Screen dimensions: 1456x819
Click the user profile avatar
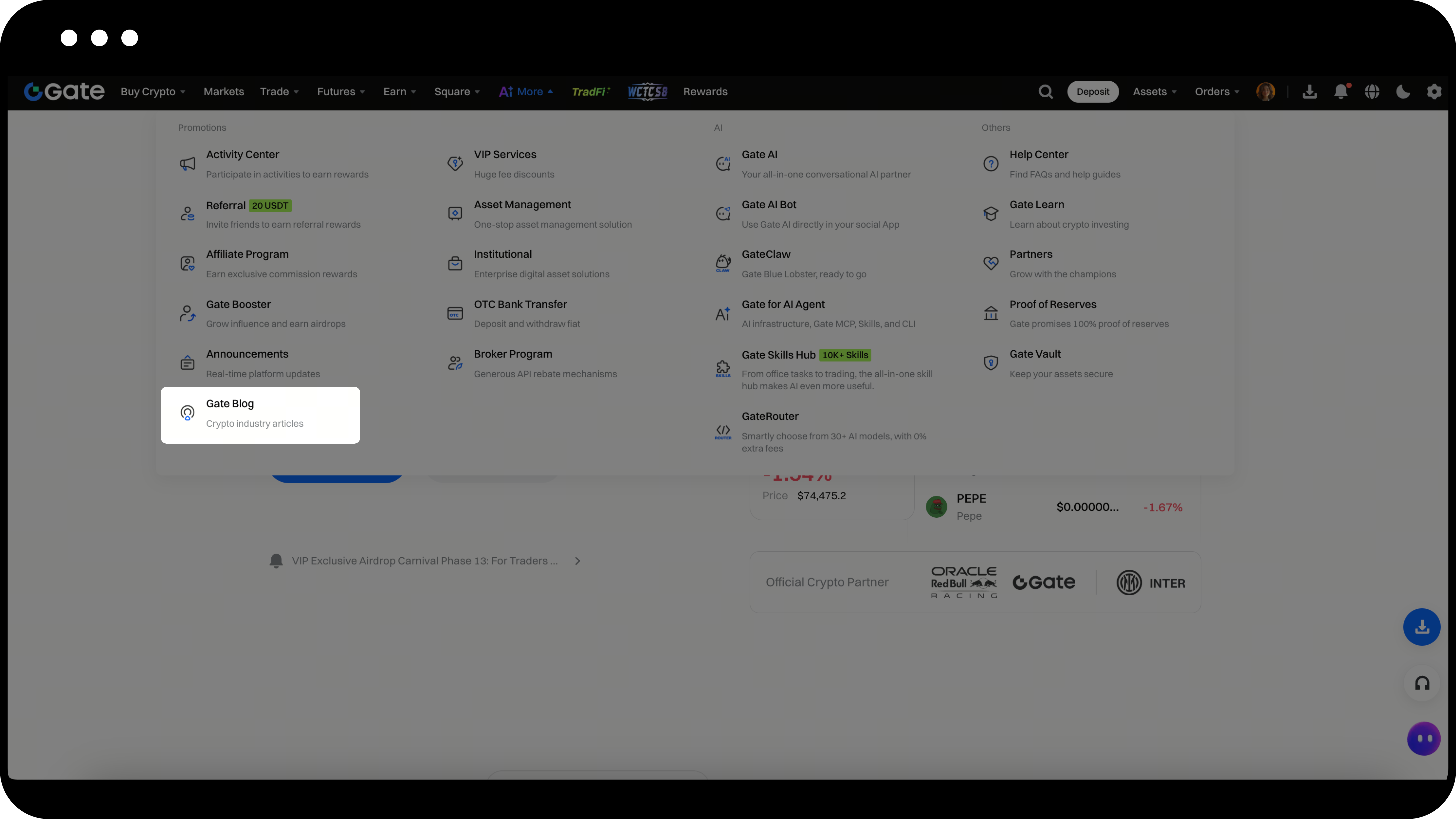click(1265, 92)
